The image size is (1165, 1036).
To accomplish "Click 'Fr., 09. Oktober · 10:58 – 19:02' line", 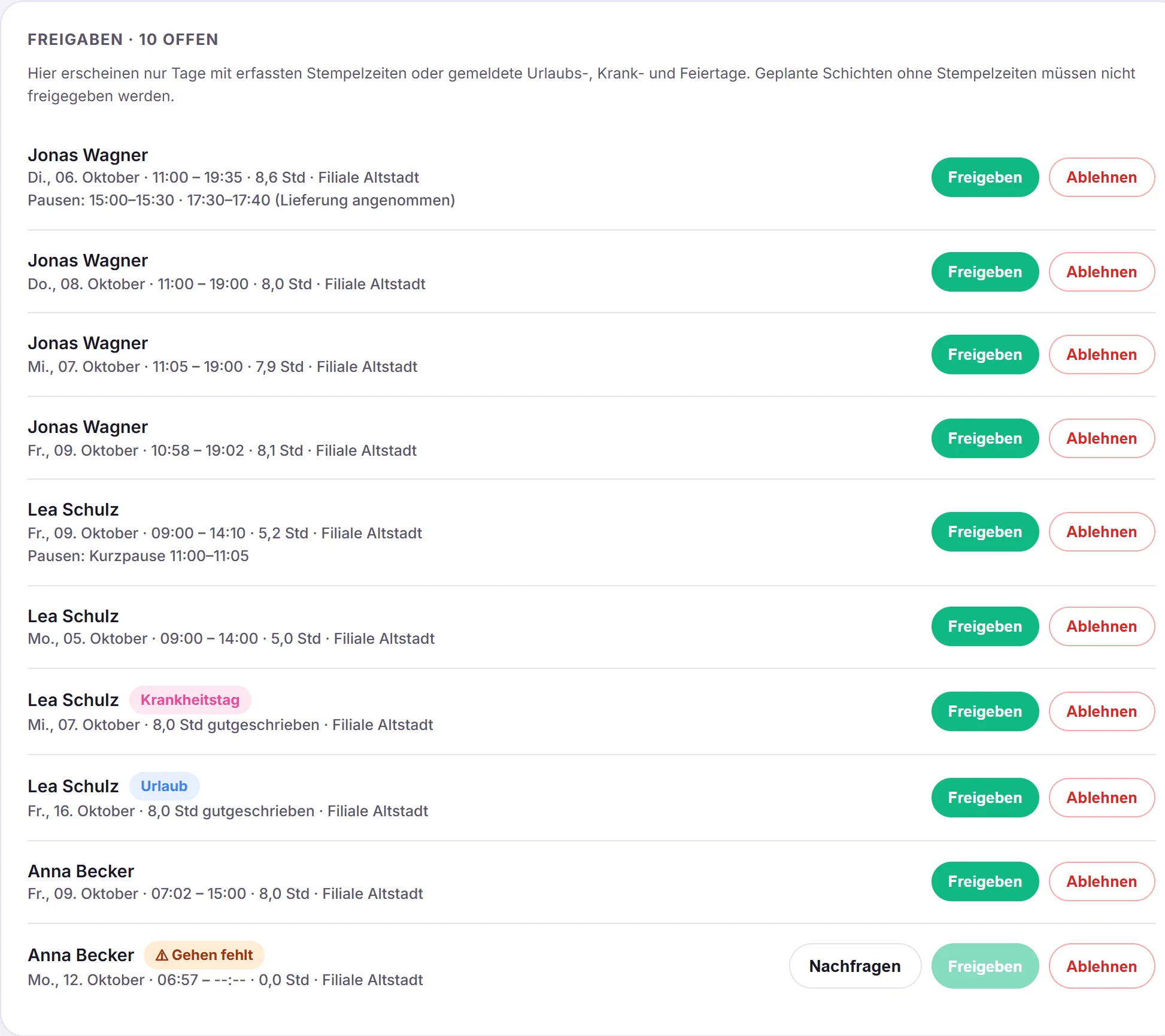I will 222,450.
